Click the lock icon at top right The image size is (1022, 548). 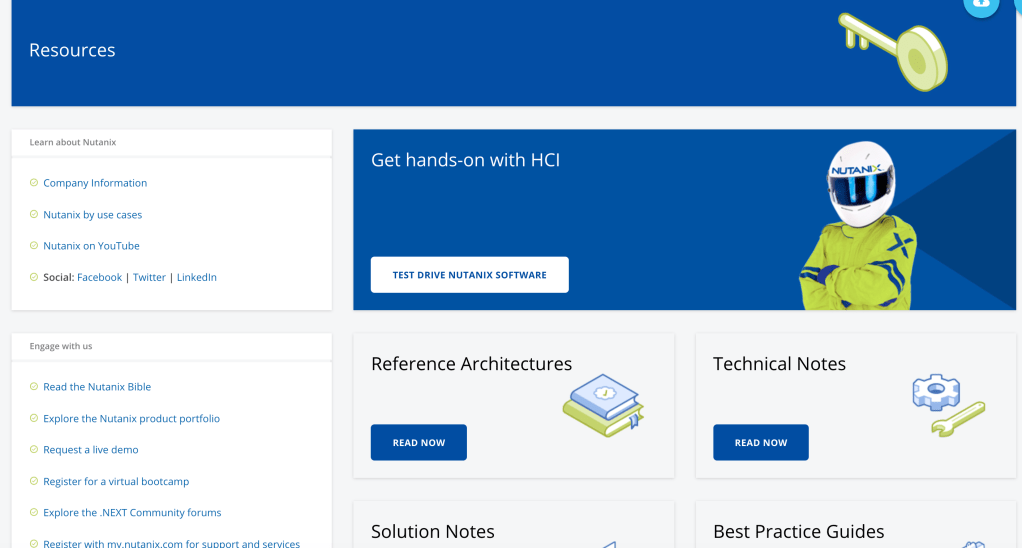click(x=980, y=4)
